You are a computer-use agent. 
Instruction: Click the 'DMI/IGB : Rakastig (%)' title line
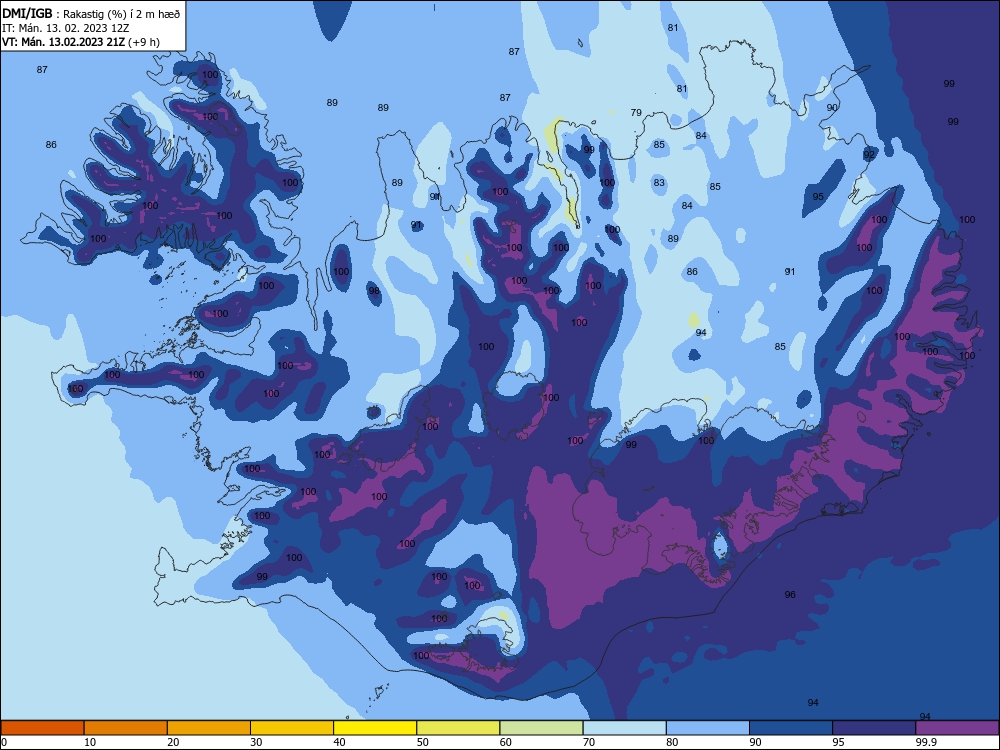91,13
